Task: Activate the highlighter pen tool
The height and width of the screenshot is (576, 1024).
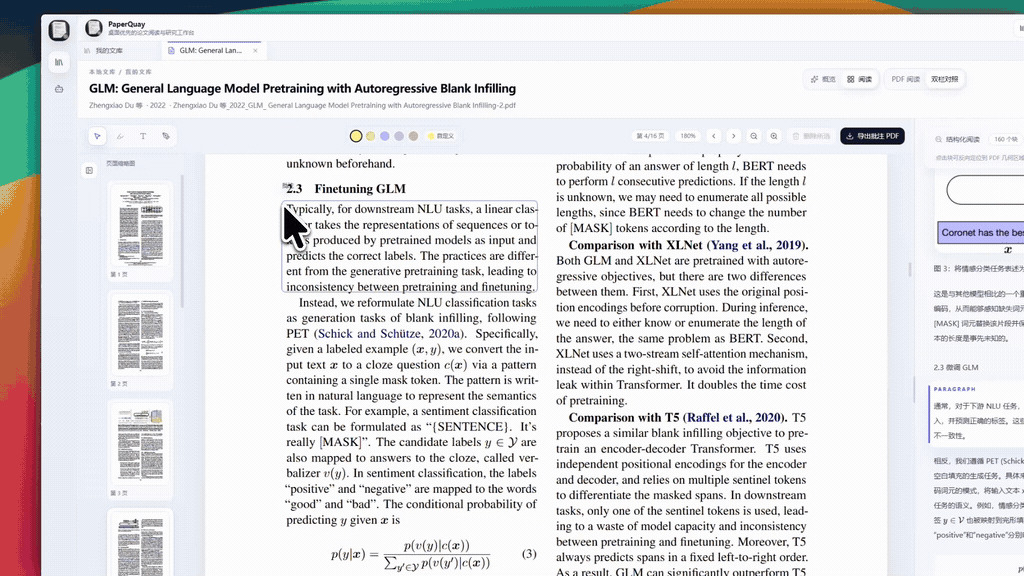Action: click(120, 136)
